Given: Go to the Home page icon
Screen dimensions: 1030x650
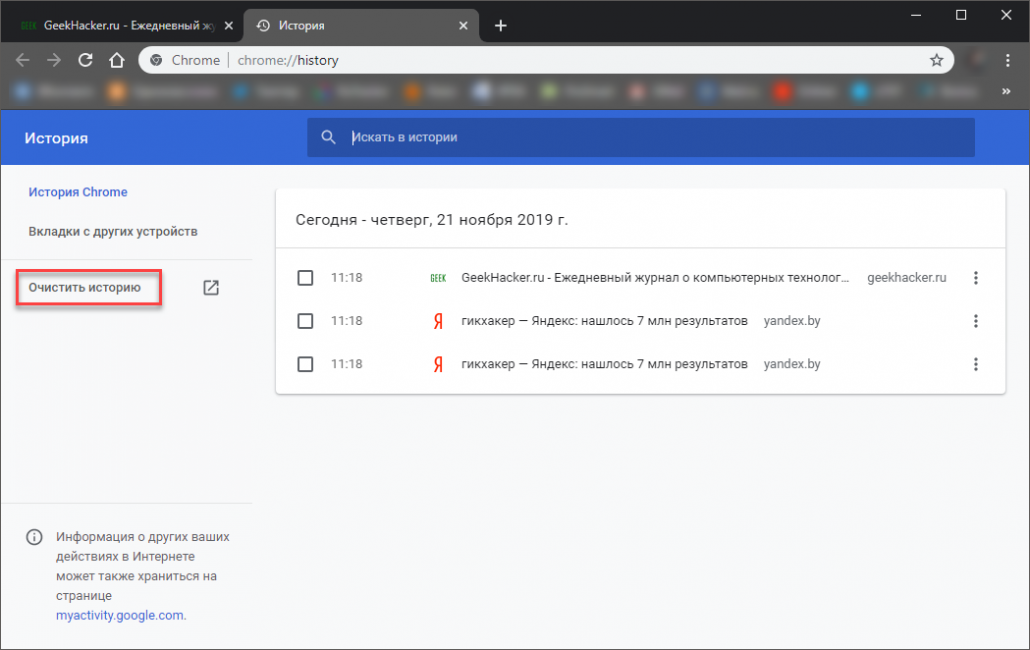Looking at the screenshot, I should [x=117, y=60].
